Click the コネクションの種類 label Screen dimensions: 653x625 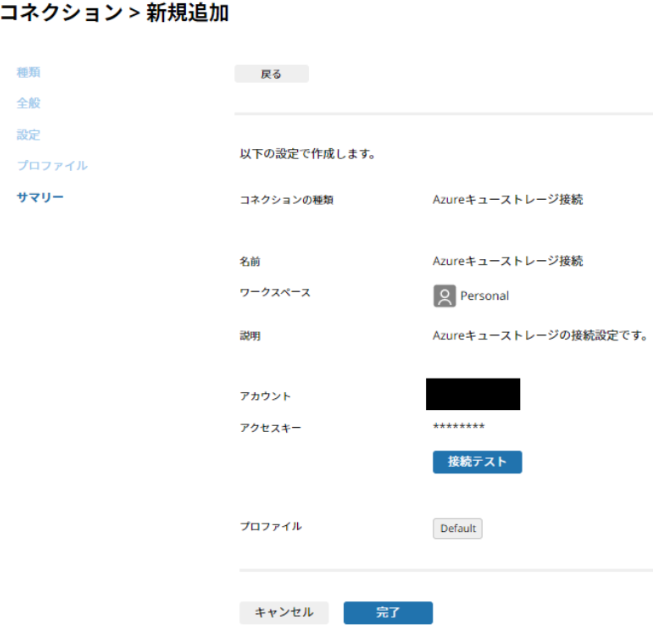coord(287,200)
